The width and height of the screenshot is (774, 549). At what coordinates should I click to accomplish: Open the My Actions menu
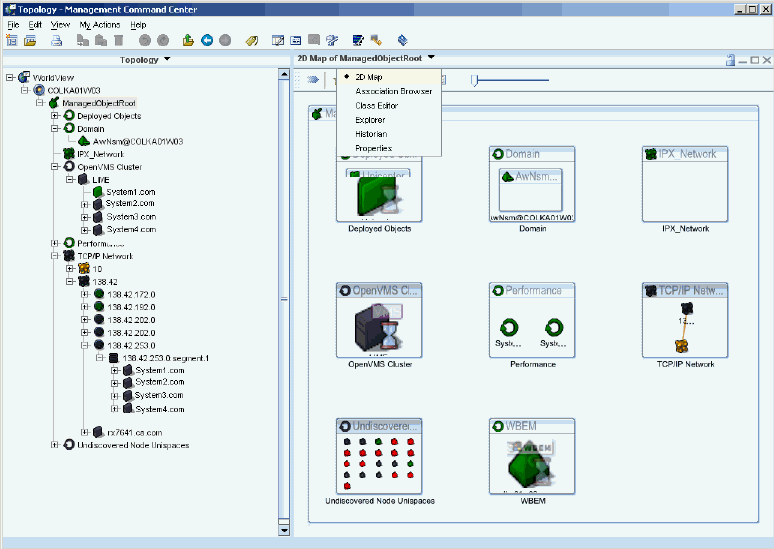(x=98, y=24)
